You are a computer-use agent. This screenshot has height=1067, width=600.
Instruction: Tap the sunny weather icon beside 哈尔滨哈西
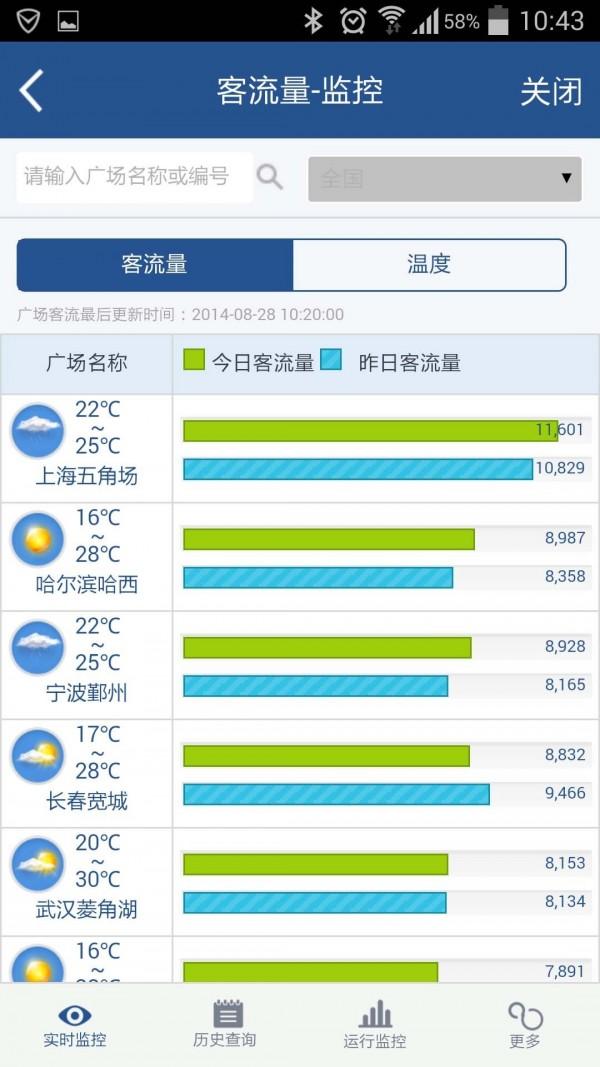click(x=36, y=538)
